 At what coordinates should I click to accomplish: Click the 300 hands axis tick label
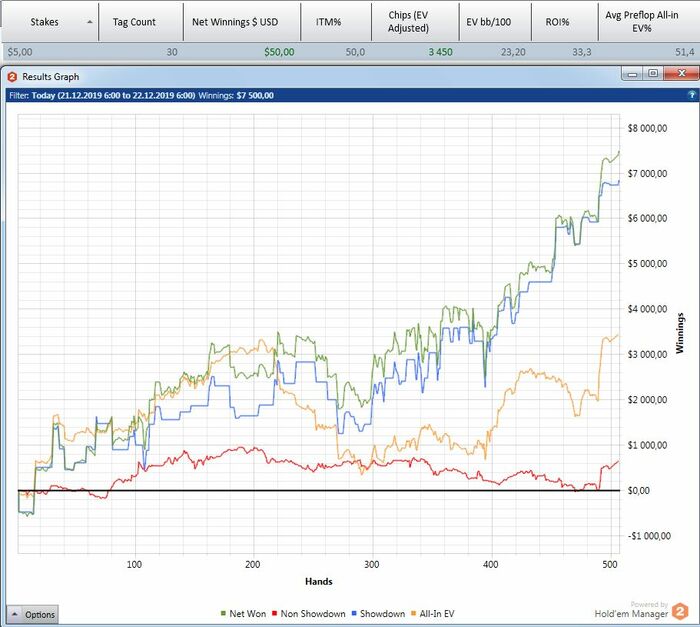[371, 564]
